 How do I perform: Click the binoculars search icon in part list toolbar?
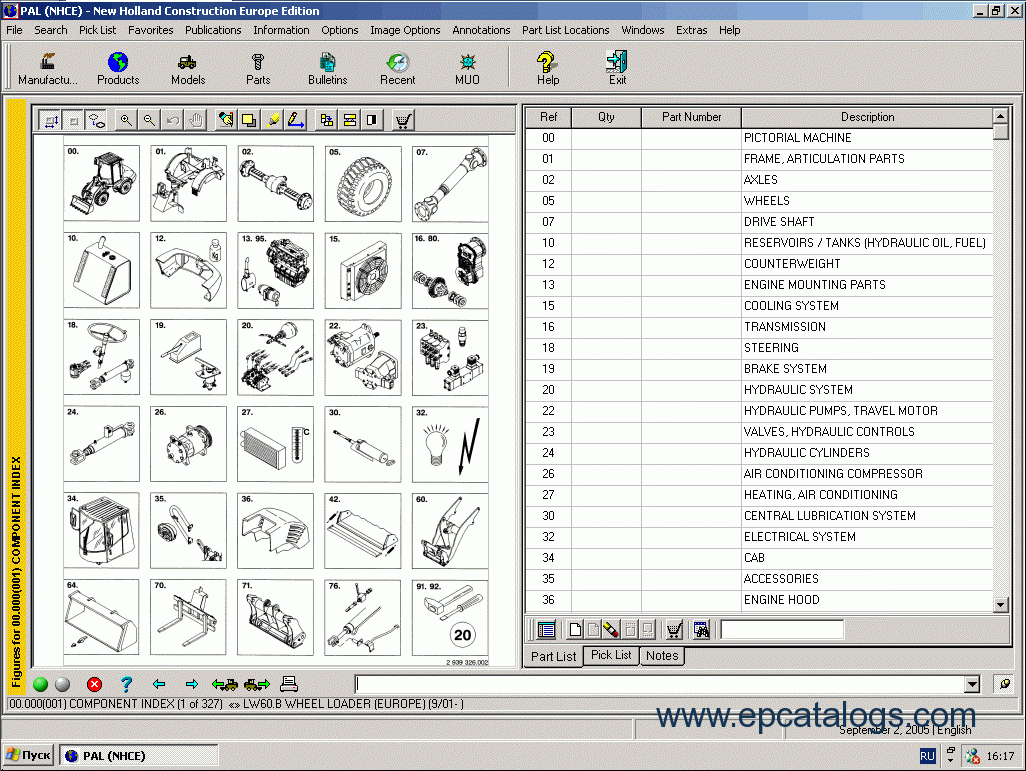[701, 630]
